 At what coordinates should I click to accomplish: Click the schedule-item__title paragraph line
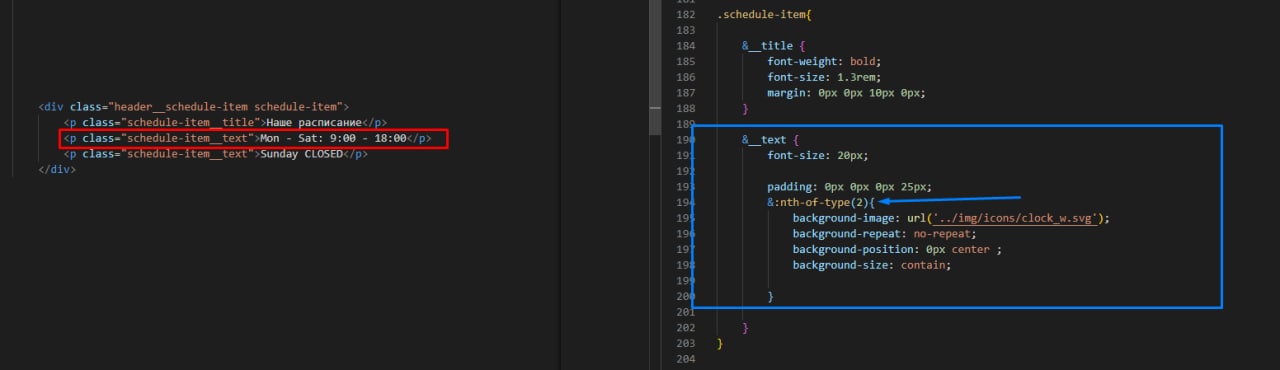(225, 122)
